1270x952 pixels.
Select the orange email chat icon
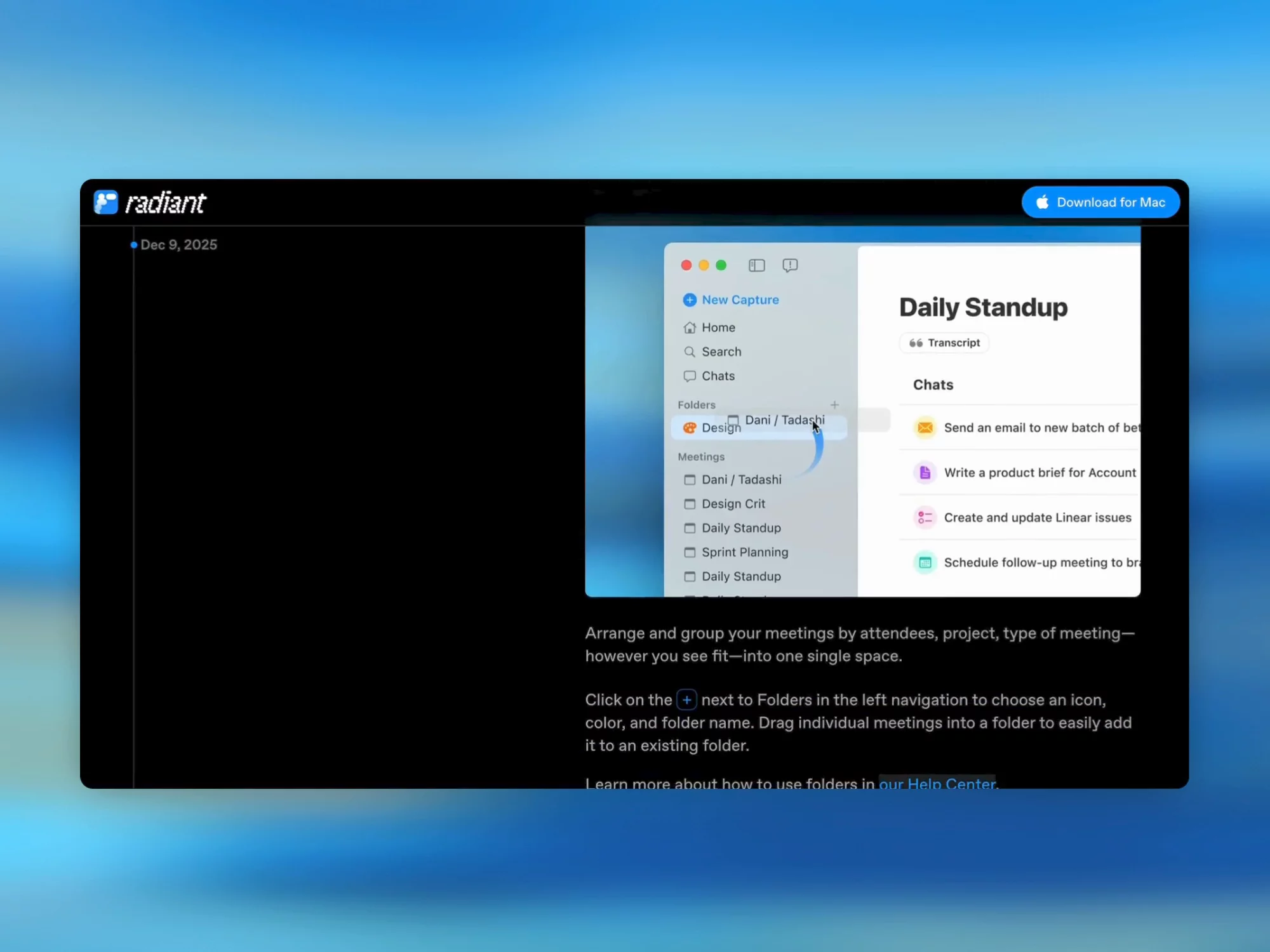point(925,428)
